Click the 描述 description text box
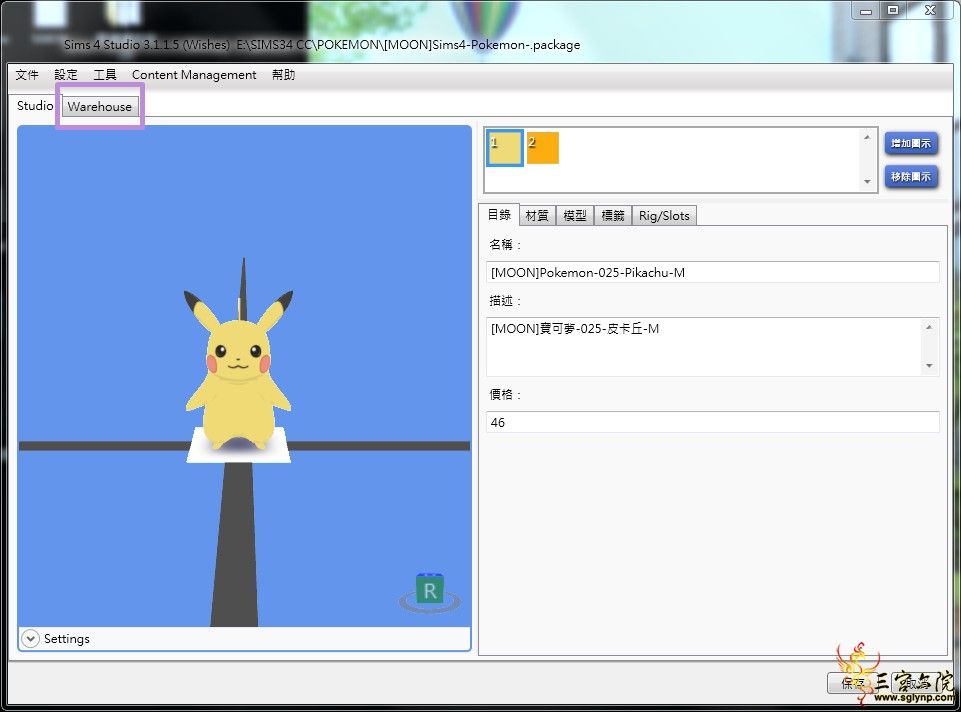Screen dimensions: 961x712 pyautogui.click(x=712, y=347)
